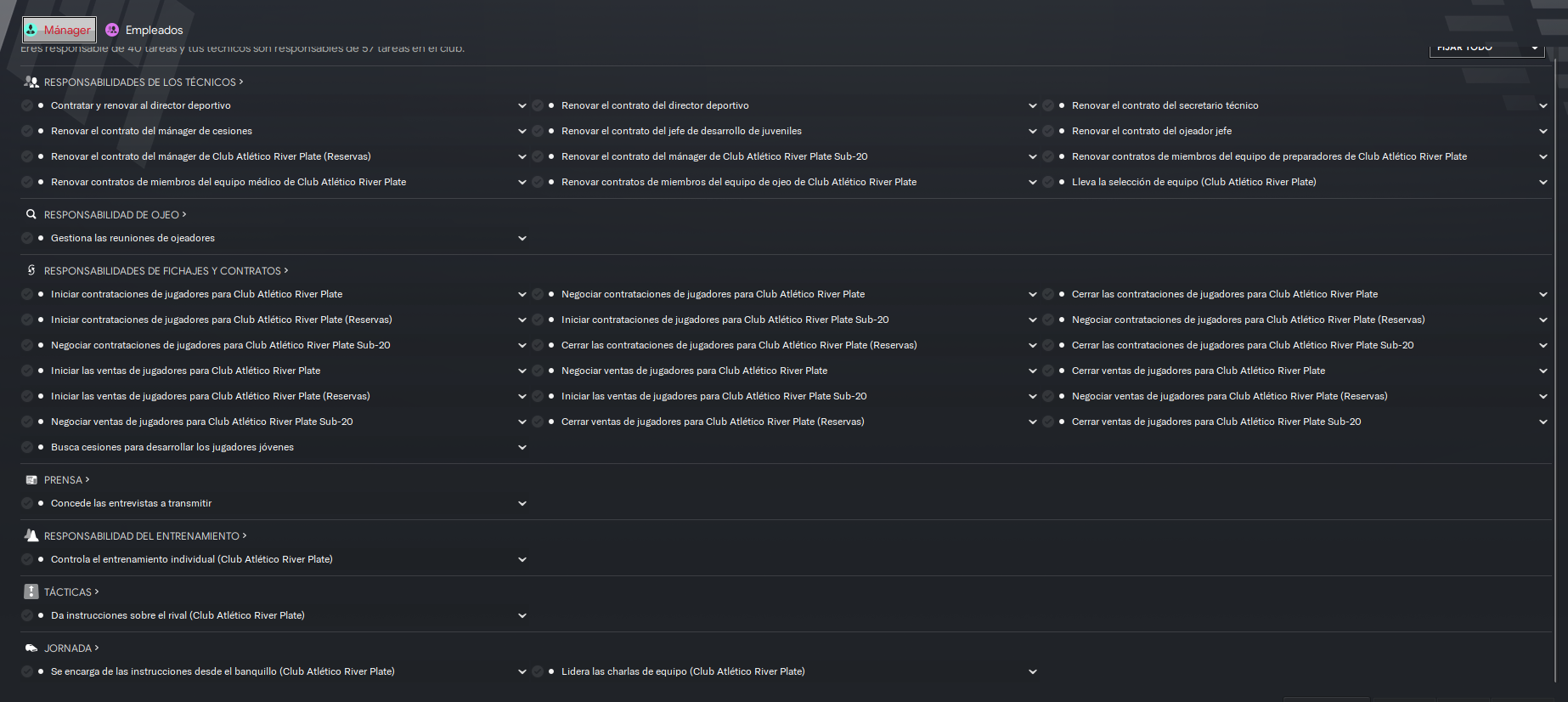Click the Responsabilidad del entrenamiento cone icon
Image resolution: width=1568 pixels, height=702 pixels.
pos(31,536)
